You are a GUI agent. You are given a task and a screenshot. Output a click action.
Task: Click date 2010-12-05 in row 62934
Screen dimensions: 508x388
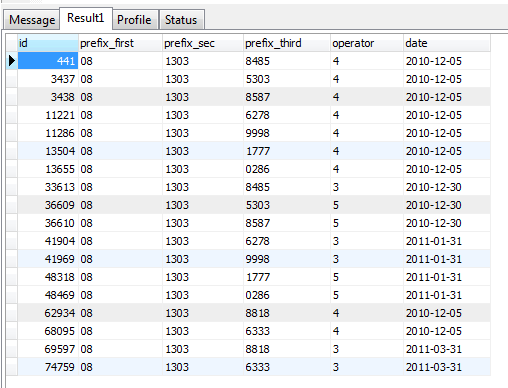(x=447, y=313)
